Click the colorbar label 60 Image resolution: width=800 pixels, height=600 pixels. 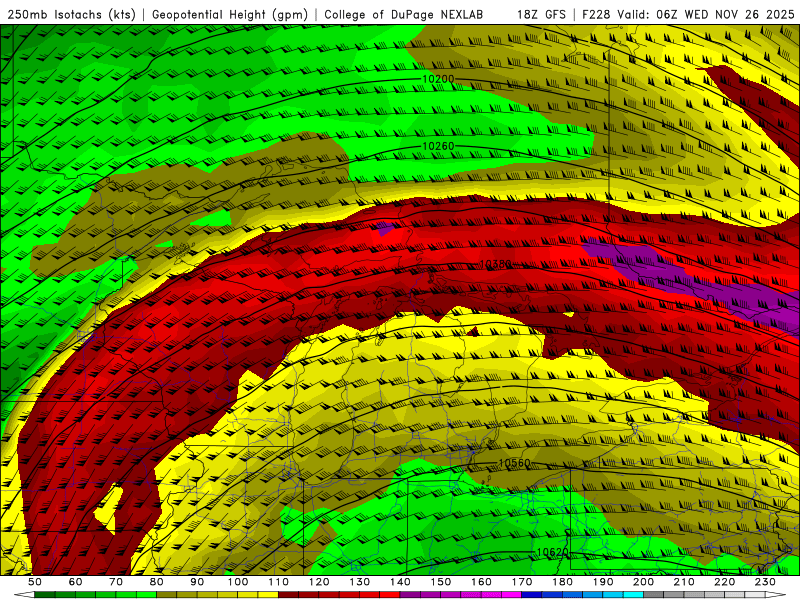pyautogui.click(x=76, y=582)
